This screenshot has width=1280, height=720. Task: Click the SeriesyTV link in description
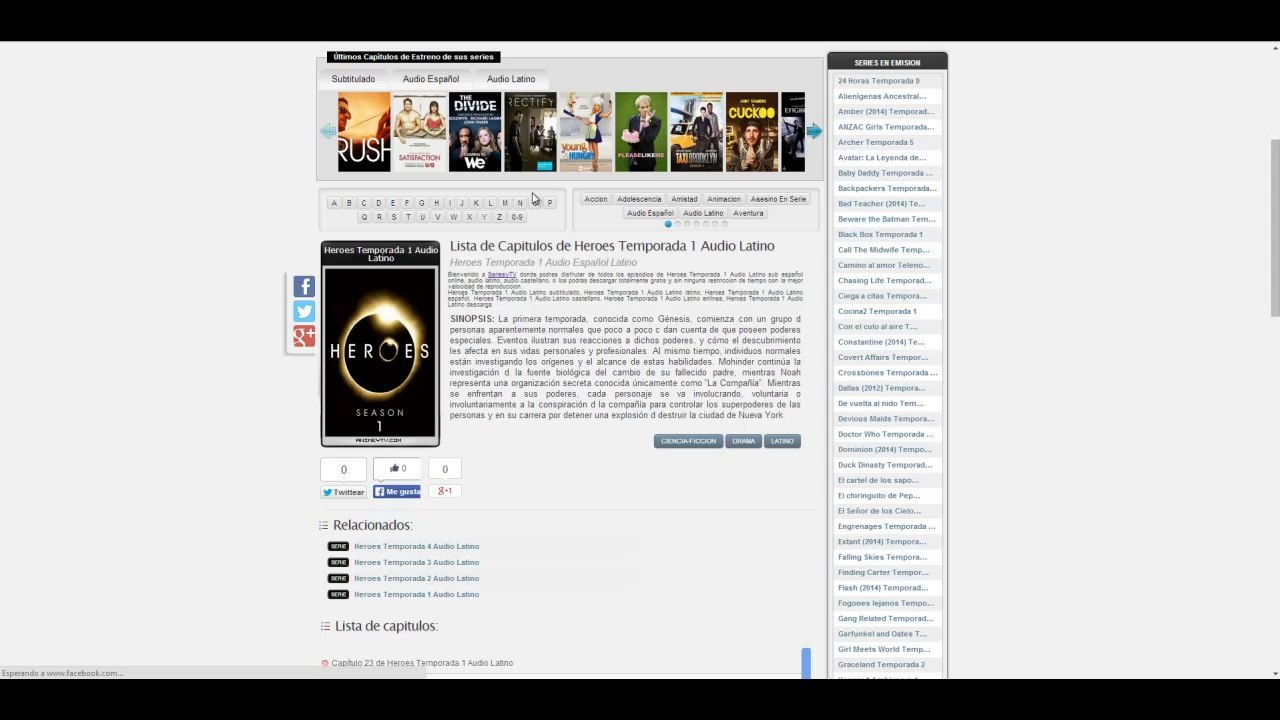pos(502,274)
